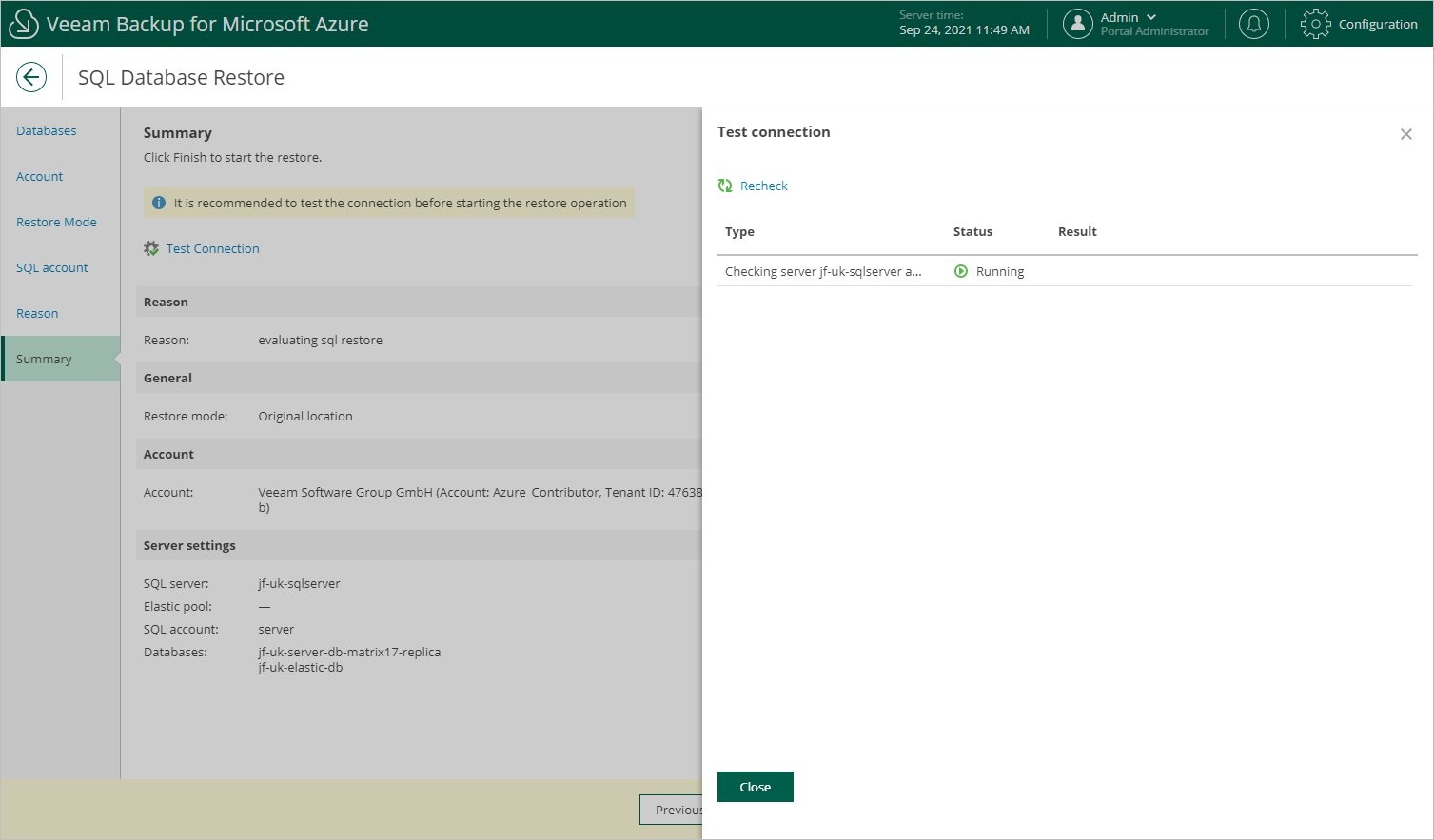Click the server time 'Sep 24, 2021 11:49 AM'
This screenshot has height=840, width=1434.
964,30
